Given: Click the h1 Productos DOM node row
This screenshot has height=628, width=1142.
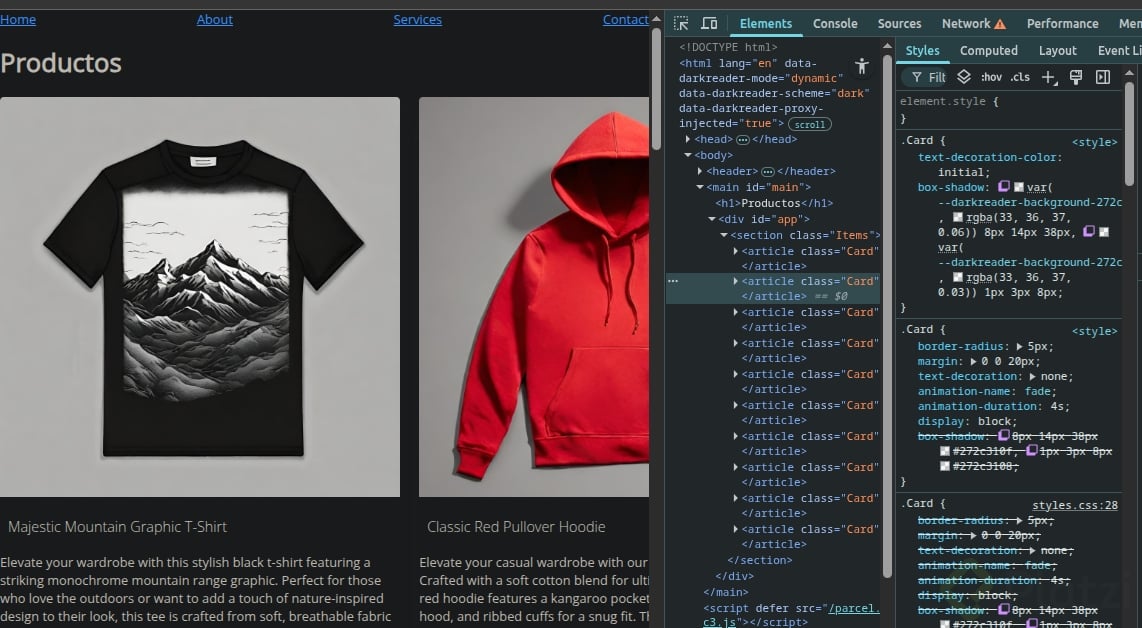Looking at the screenshot, I should 773,203.
